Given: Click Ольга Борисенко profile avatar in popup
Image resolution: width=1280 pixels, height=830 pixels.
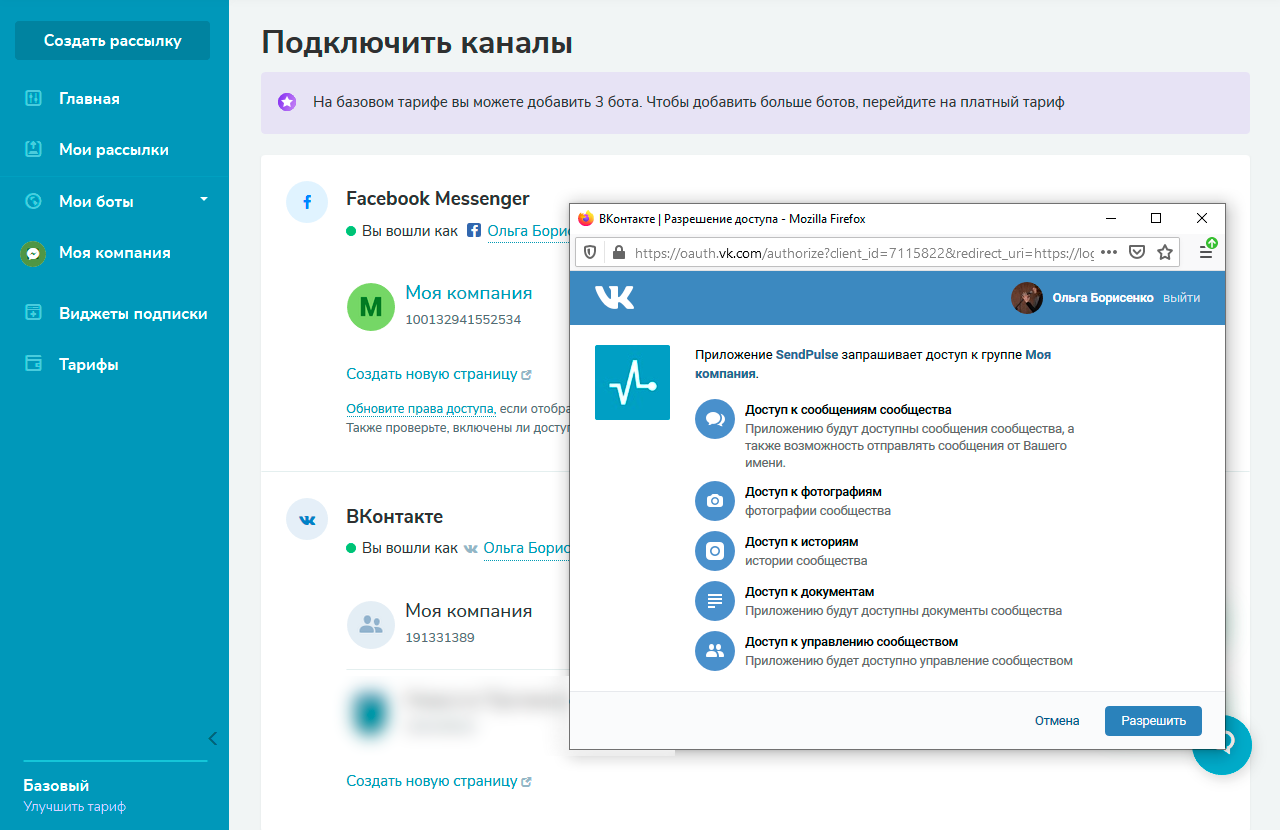Looking at the screenshot, I should (1027, 297).
